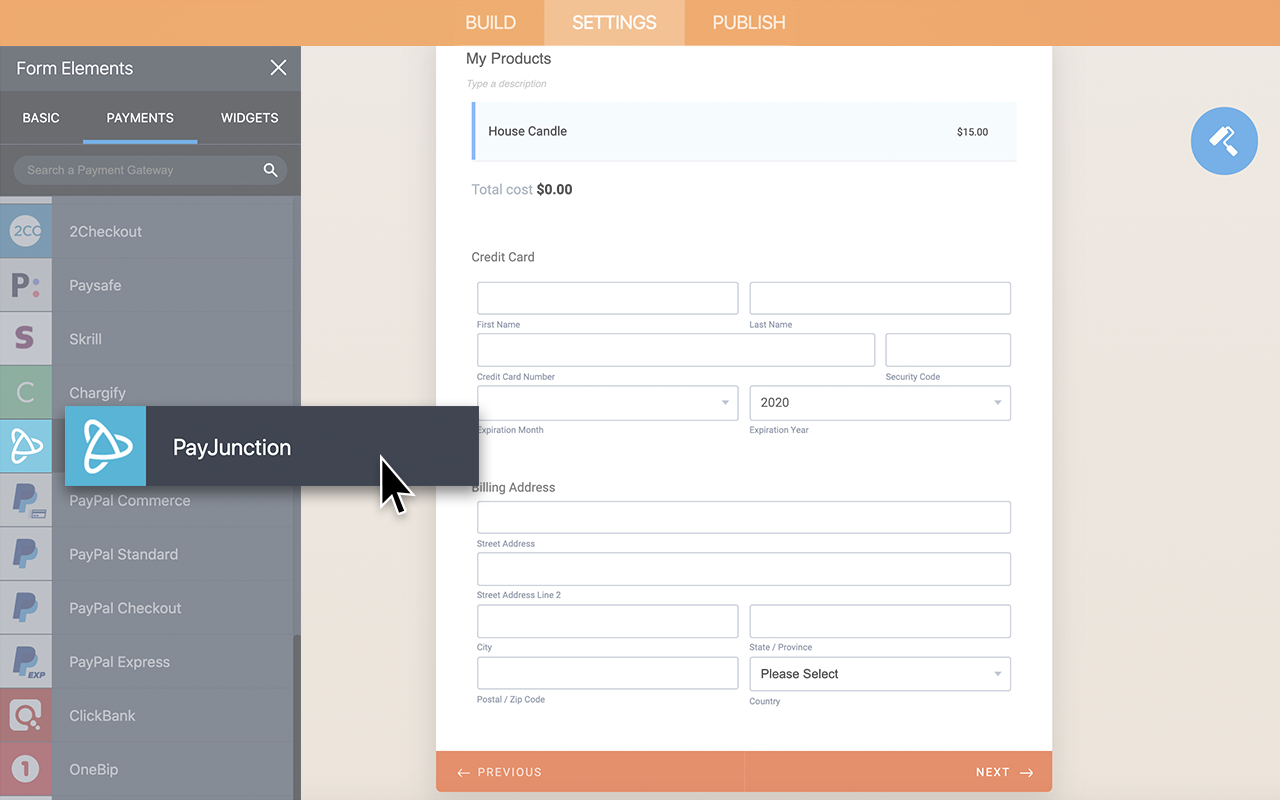Select the House Candle product item
The image size is (1280, 800).
click(743, 131)
